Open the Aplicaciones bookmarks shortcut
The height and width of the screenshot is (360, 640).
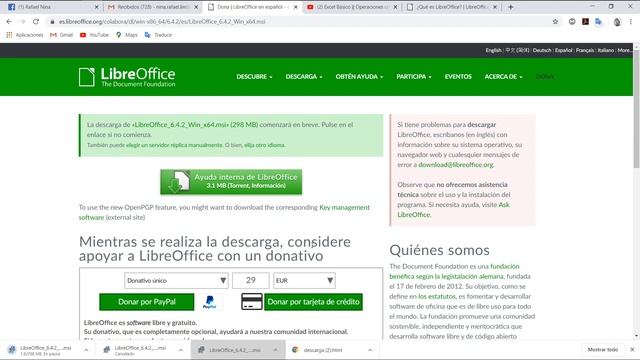pos(25,35)
